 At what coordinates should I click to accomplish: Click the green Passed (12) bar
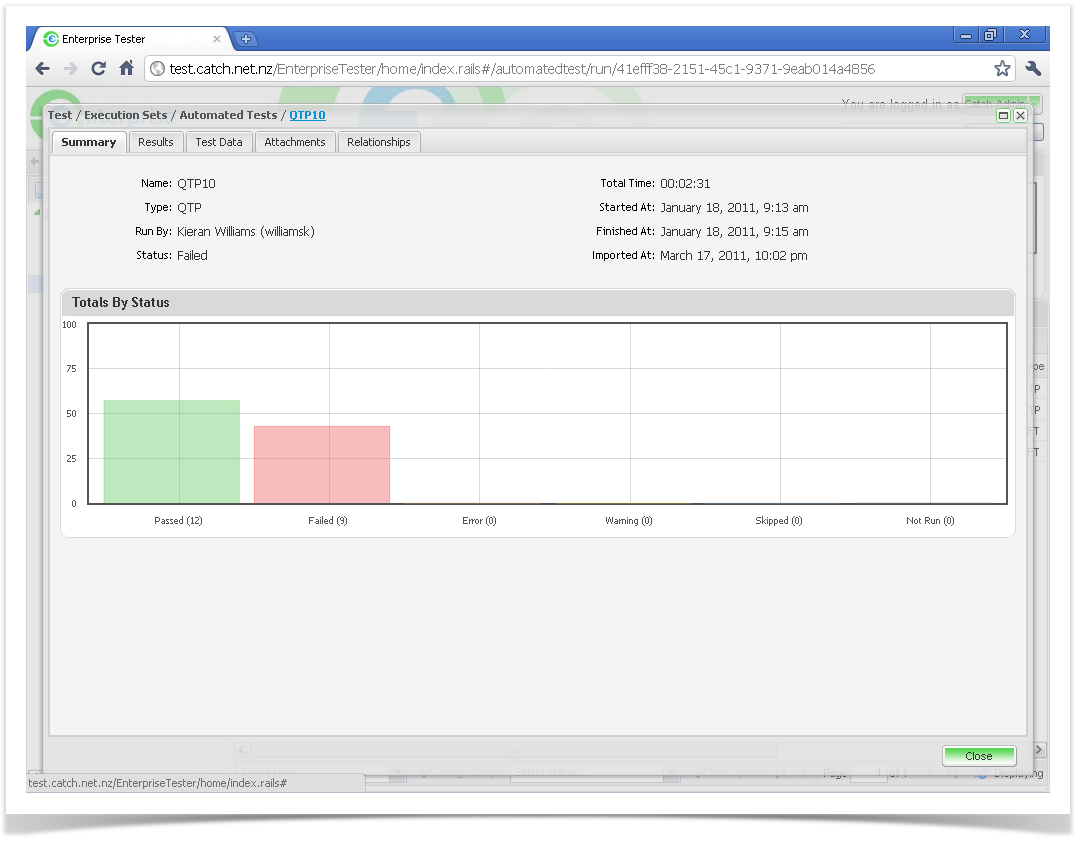(172, 452)
